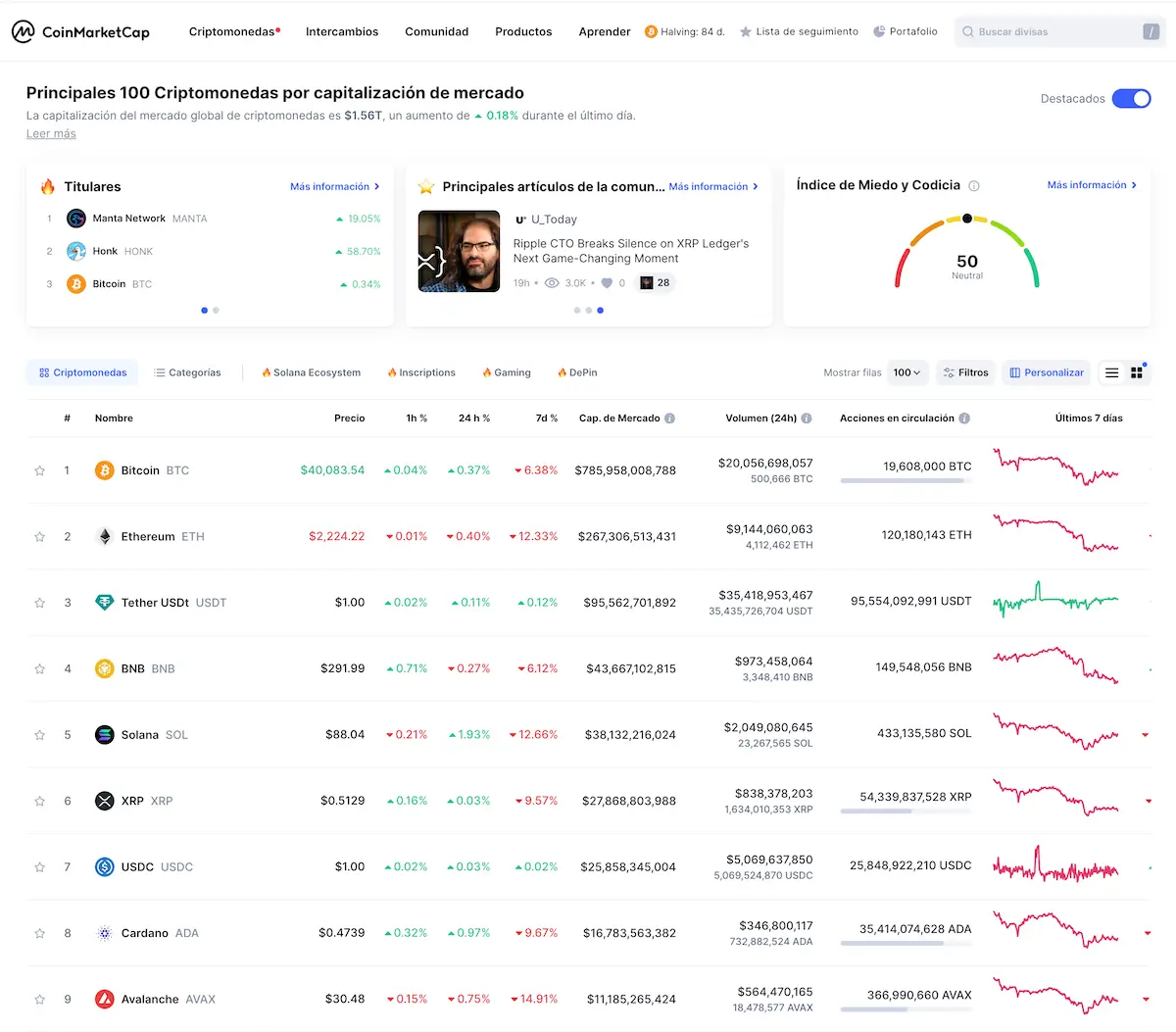Viewport: 1176px width, 1032px height.
Task: Toggle the Destacados switch
Action: 1131,99
